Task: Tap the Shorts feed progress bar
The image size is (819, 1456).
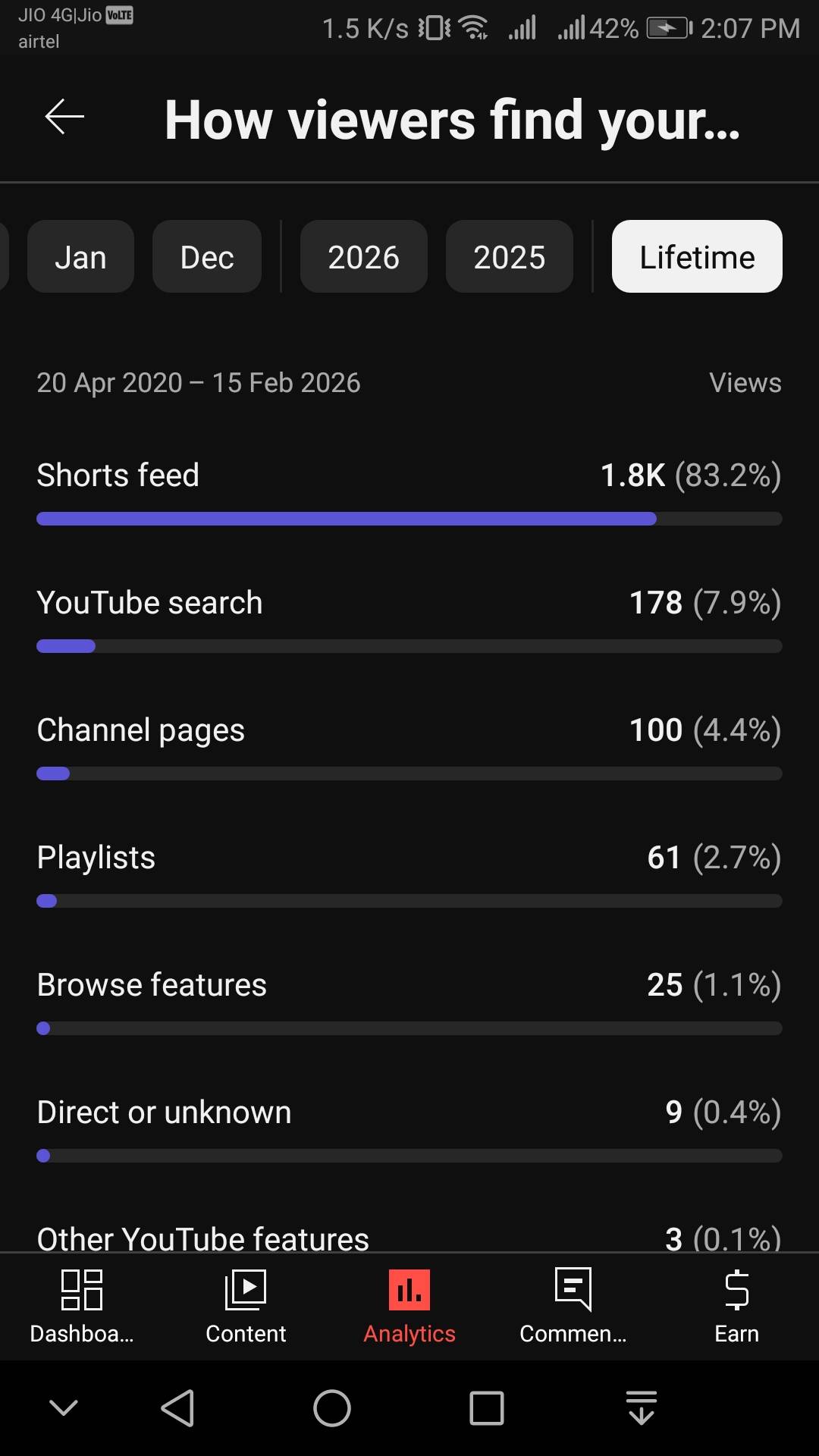Action: point(409,519)
